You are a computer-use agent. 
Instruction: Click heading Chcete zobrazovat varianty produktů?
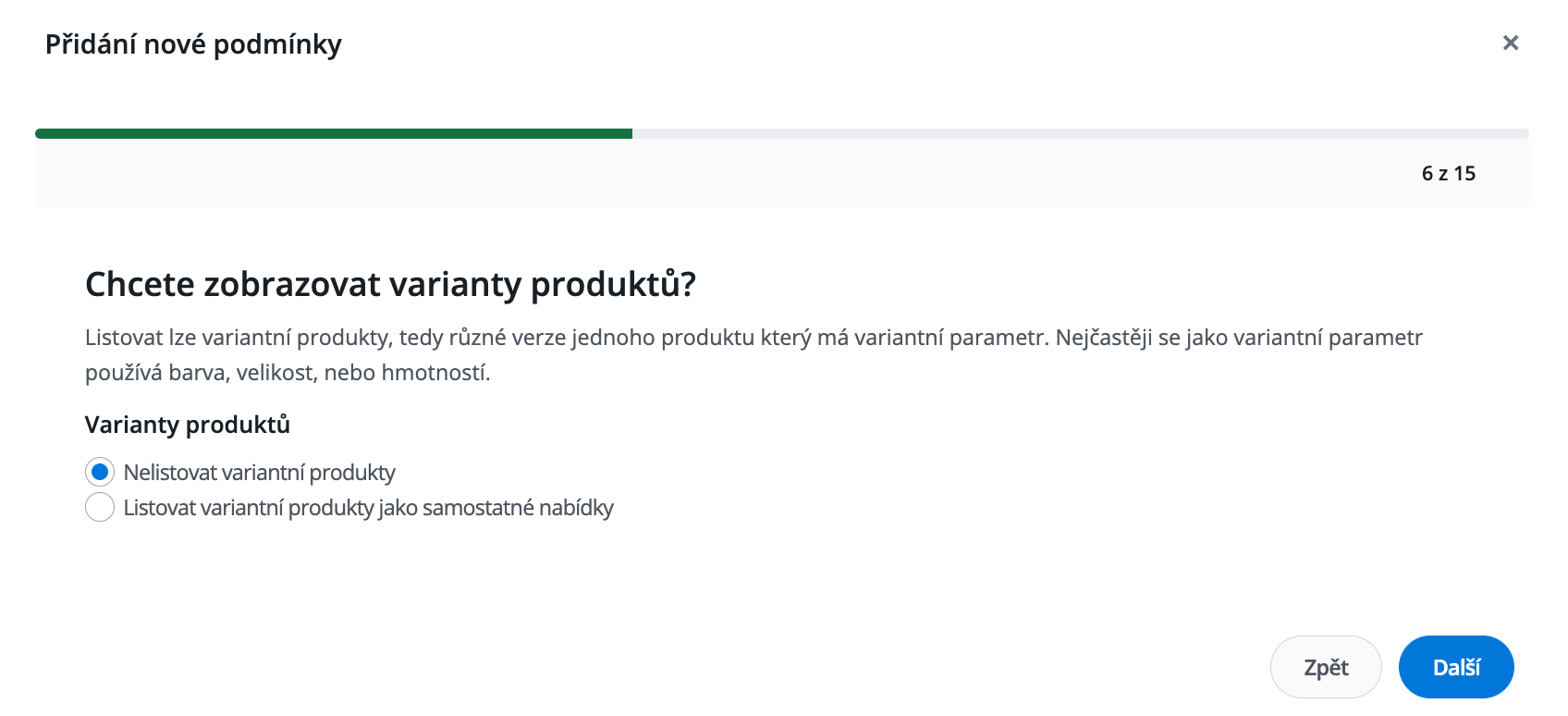[x=389, y=284]
